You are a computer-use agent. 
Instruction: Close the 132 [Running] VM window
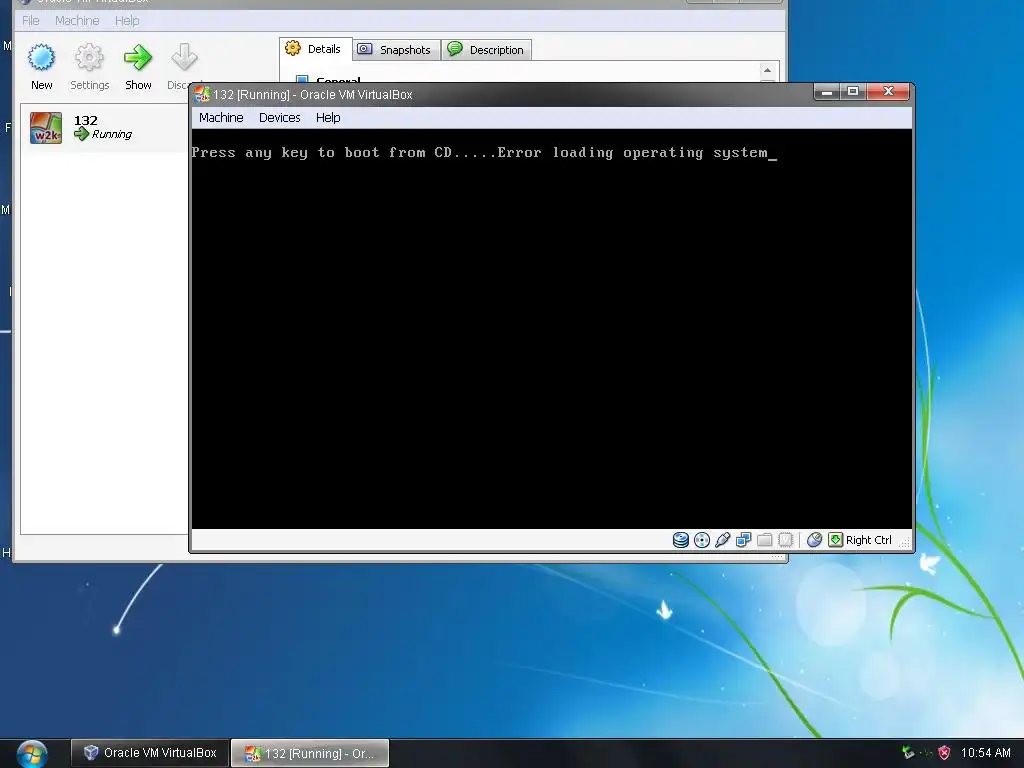click(x=888, y=92)
